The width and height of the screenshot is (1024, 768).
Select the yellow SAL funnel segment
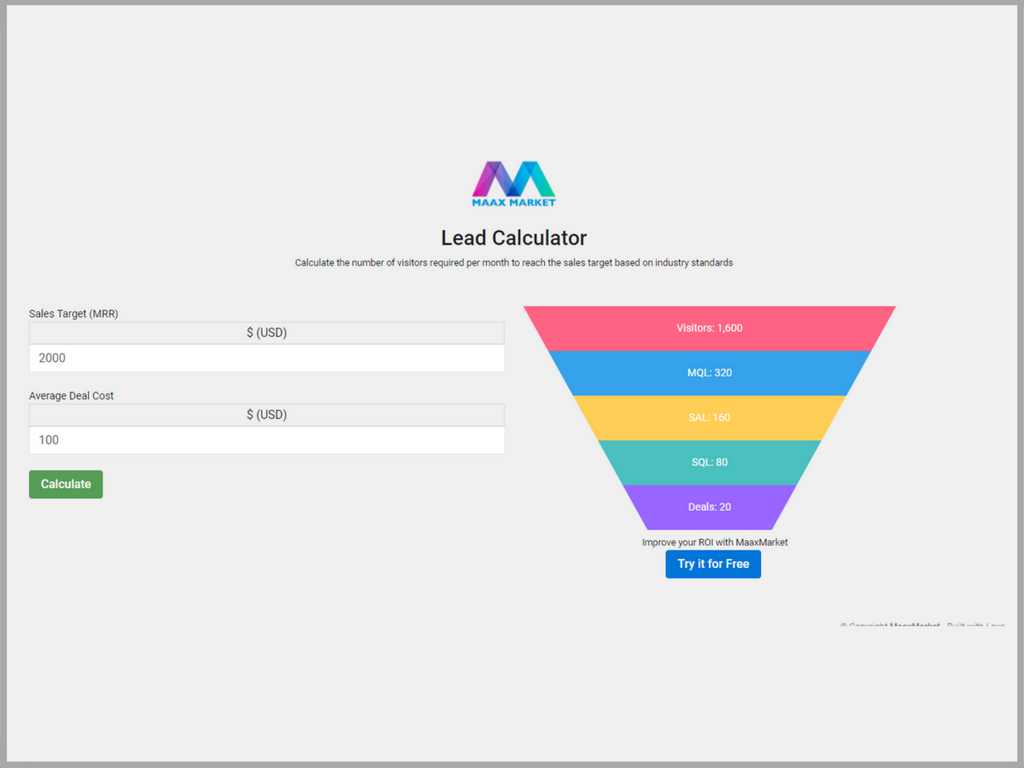coord(709,417)
